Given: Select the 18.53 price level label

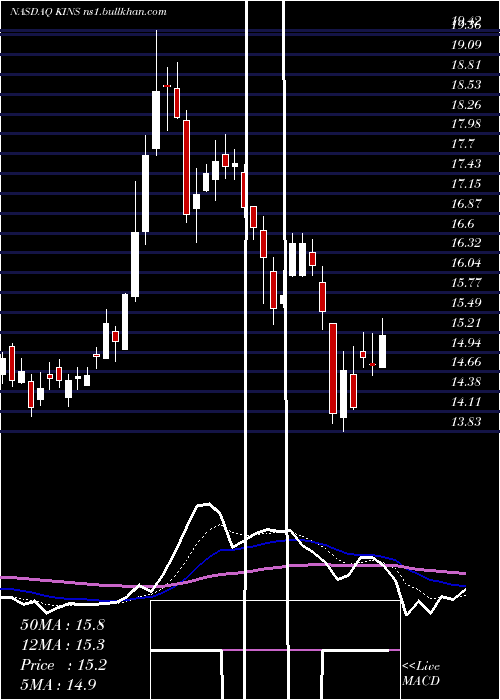Looking at the screenshot, I should pos(466,85).
